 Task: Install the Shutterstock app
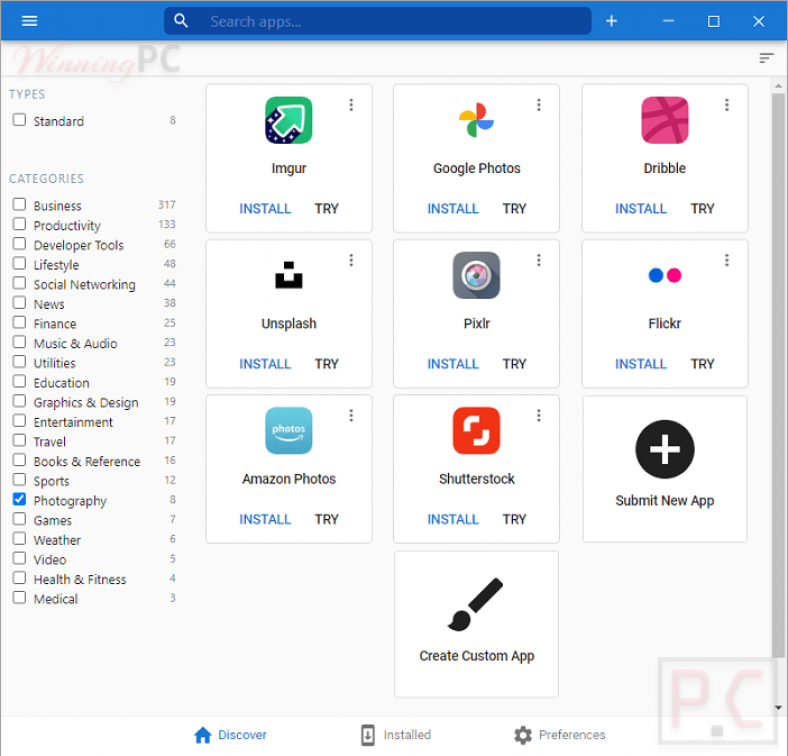point(453,519)
